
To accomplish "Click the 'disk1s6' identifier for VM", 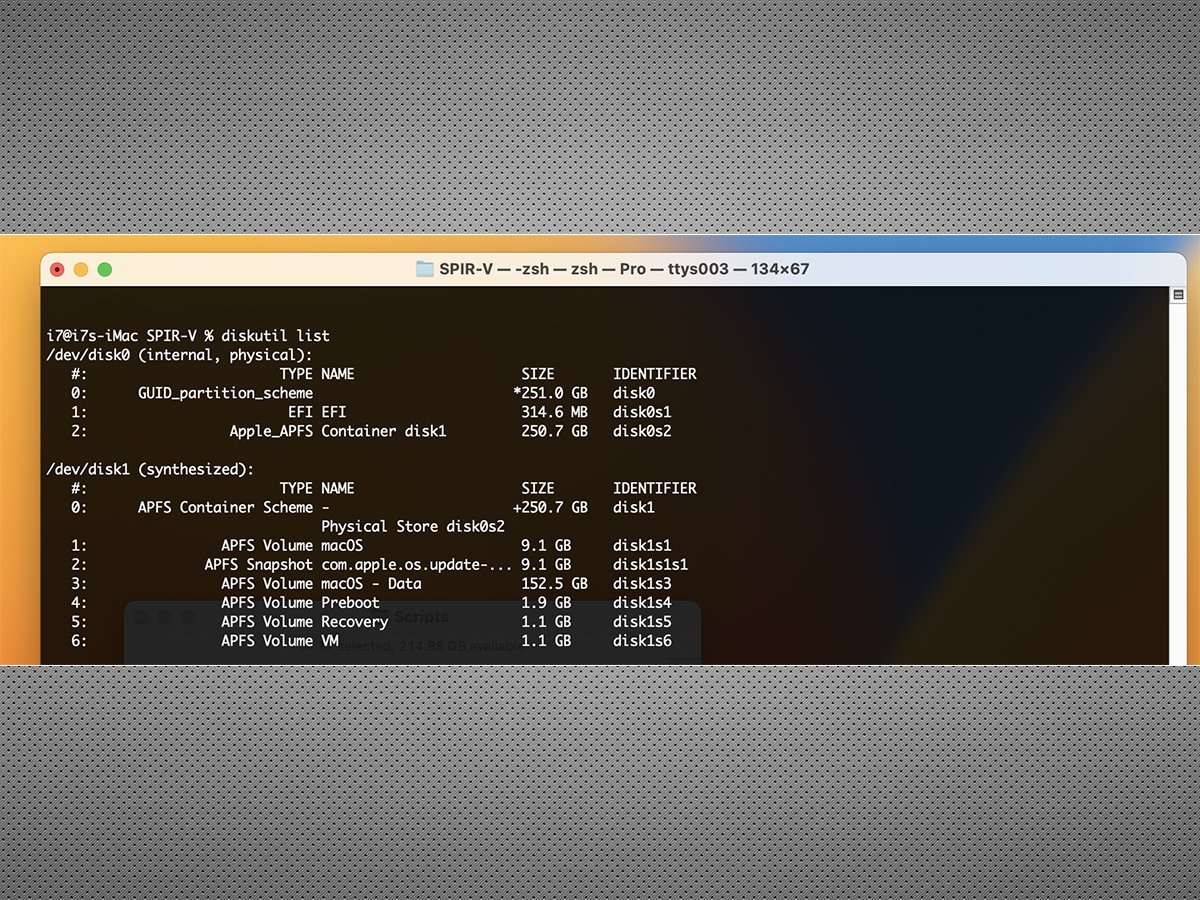I will coord(642,640).
